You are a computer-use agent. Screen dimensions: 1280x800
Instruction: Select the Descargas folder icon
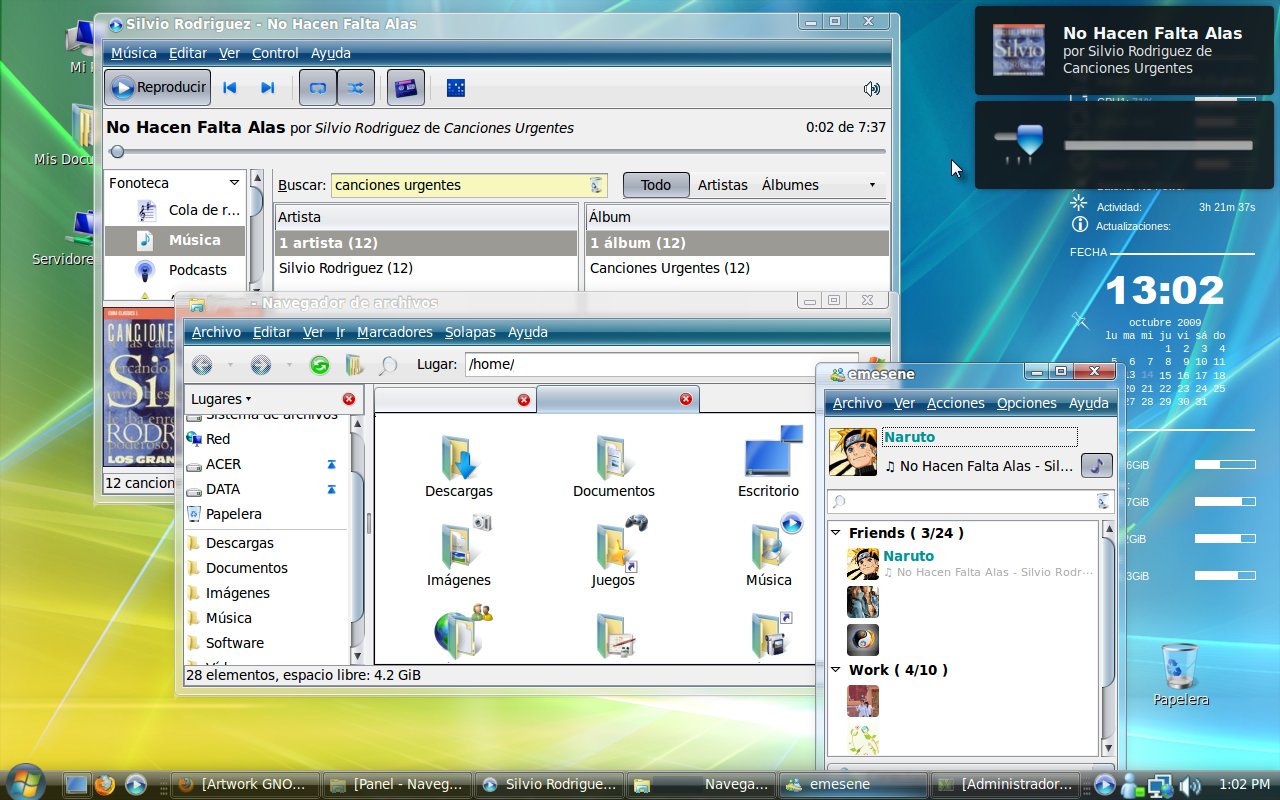click(459, 458)
